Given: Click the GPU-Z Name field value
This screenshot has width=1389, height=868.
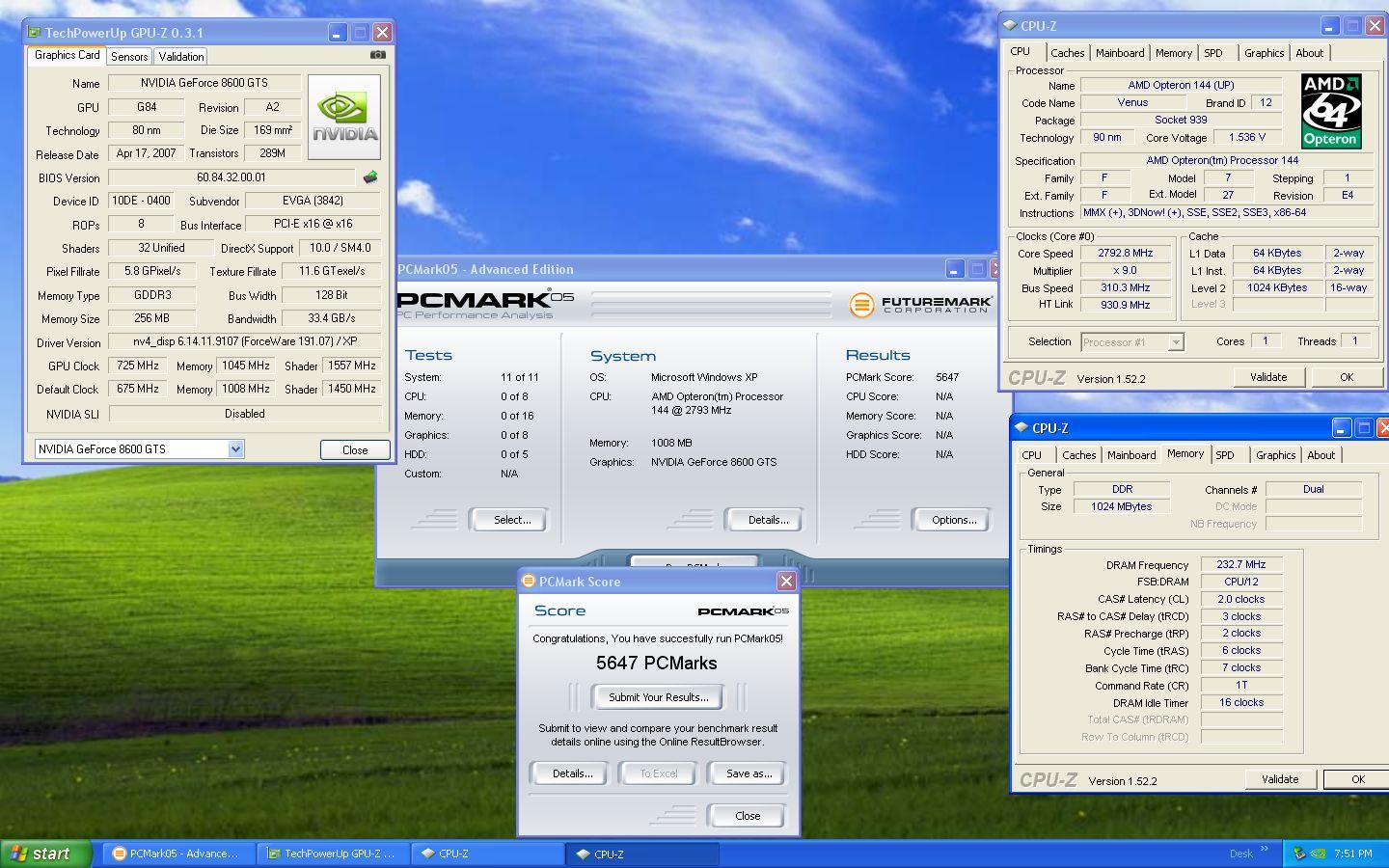Looking at the screenshot, I should pyautogui.click(x=204, y=83).
